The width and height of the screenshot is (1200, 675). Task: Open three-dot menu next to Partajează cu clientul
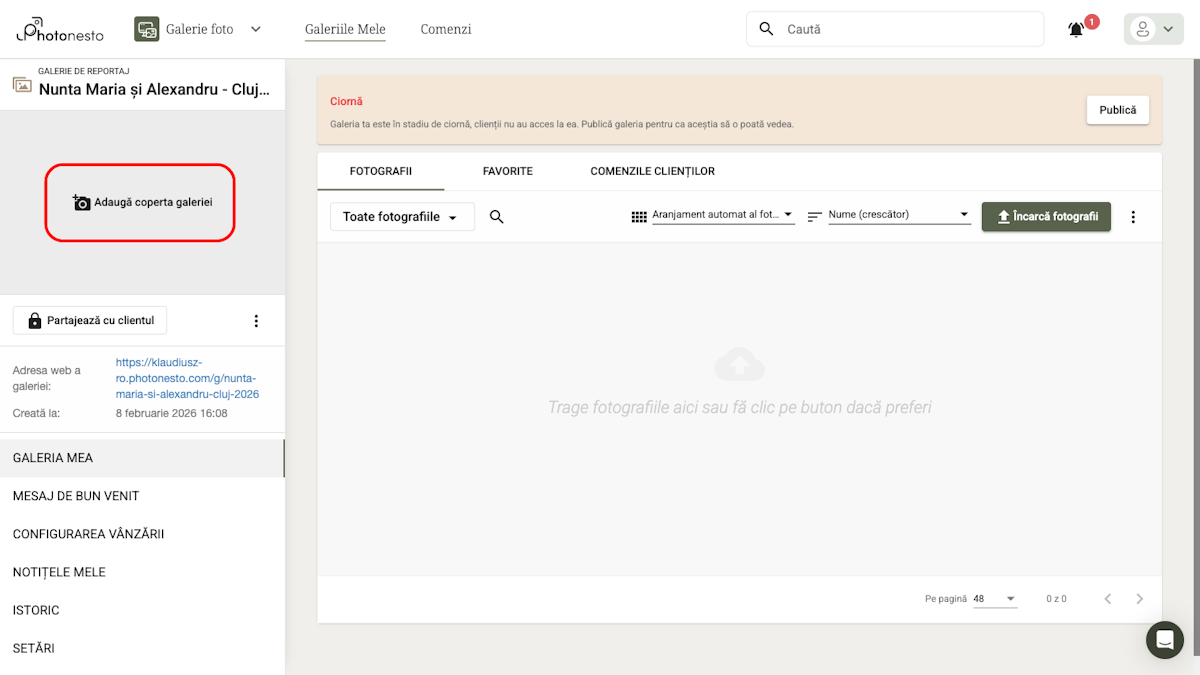[x=256, y=321]
